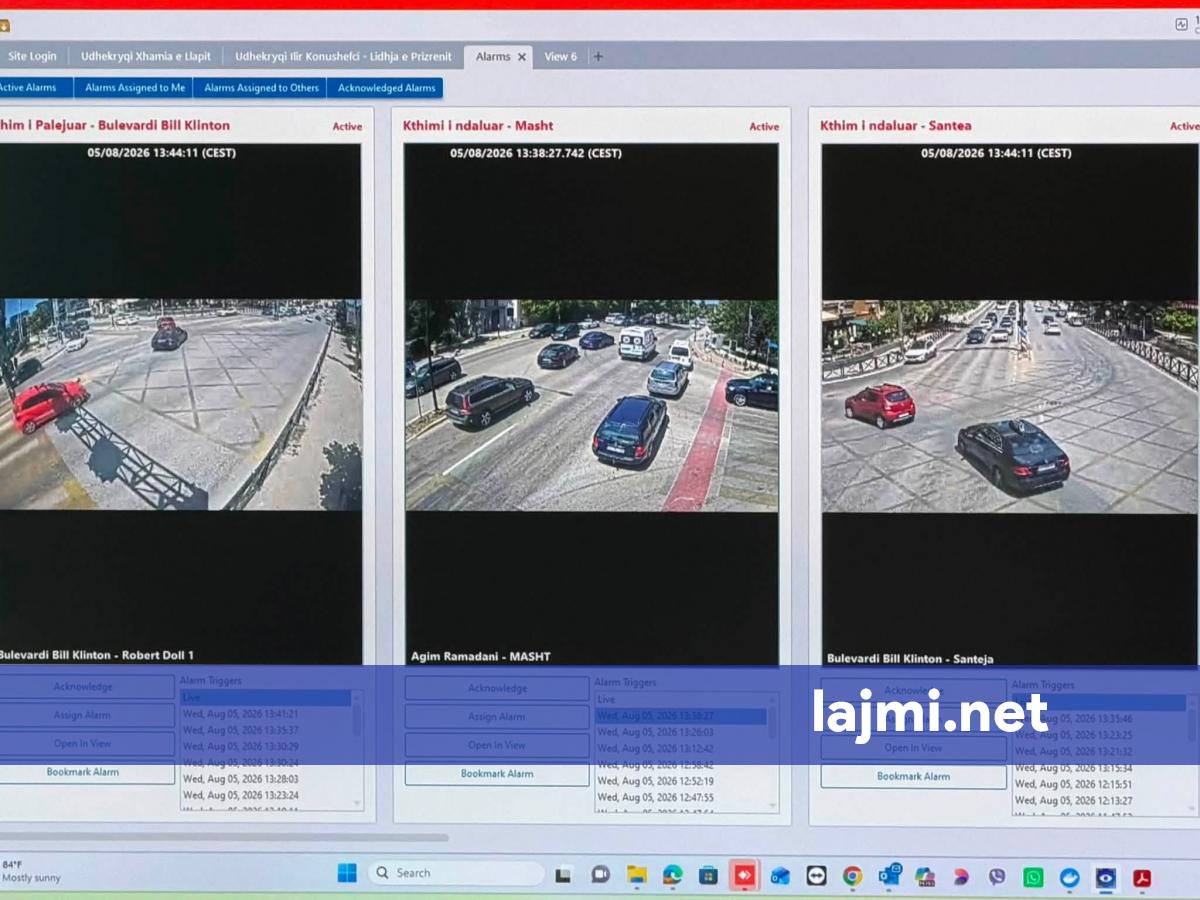The width and height of the screenshot is (1200, 900).
Task: Select trigger 13:28:03 in first alarm list
Action: (x=265, y=779)
